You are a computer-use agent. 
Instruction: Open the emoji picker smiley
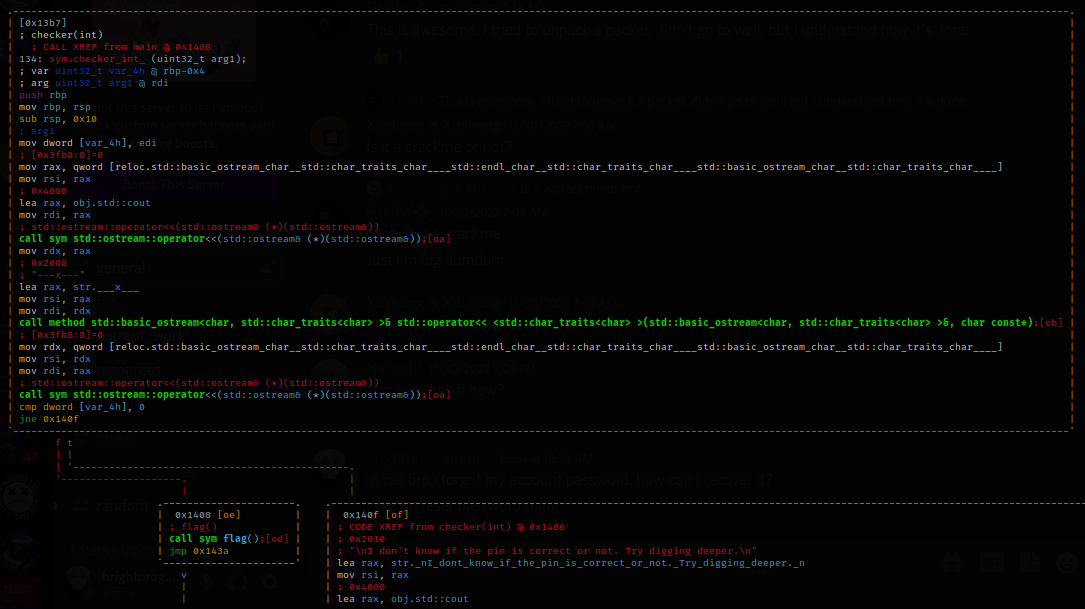tap(1065, 563)
